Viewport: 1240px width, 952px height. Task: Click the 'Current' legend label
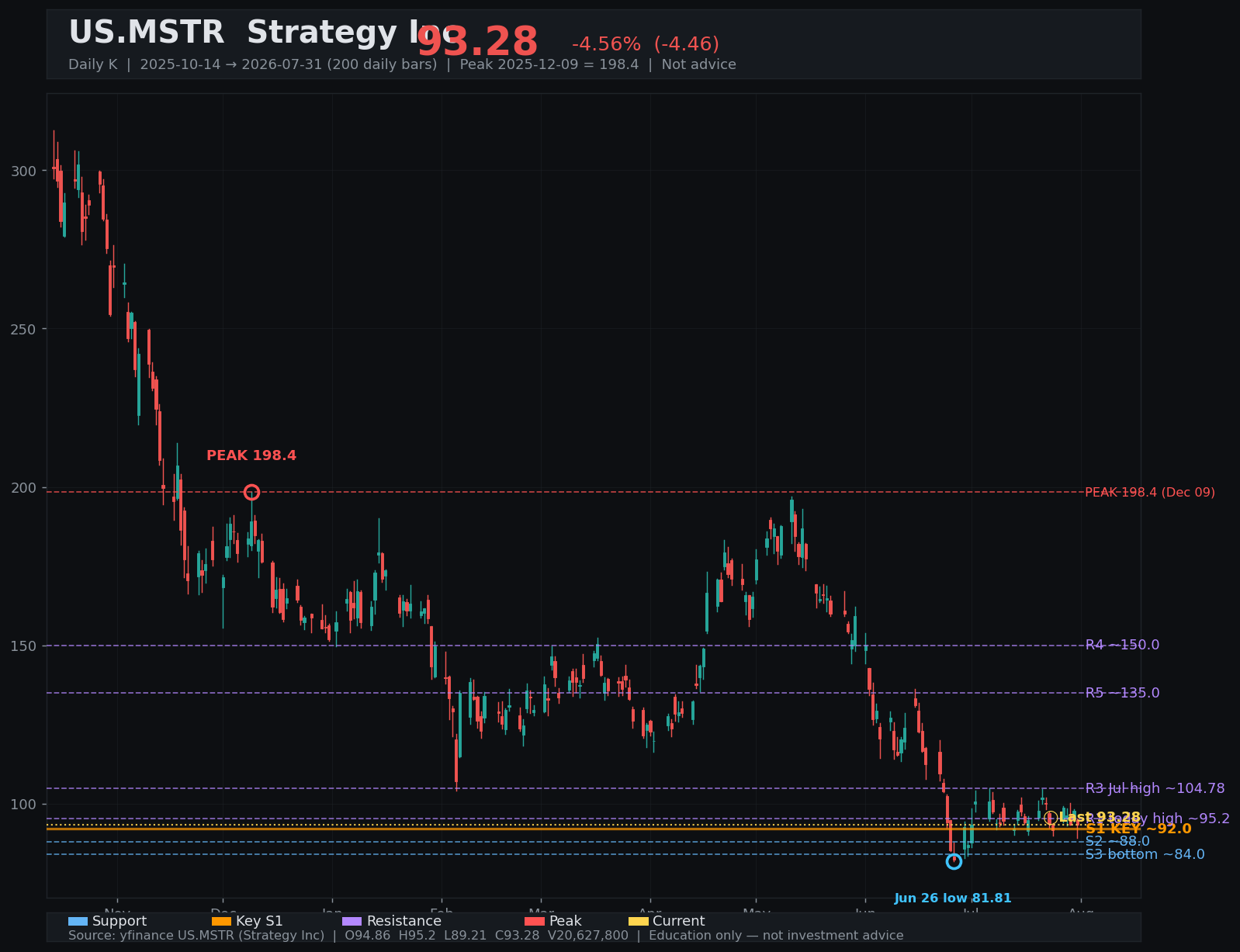(679, 922)
